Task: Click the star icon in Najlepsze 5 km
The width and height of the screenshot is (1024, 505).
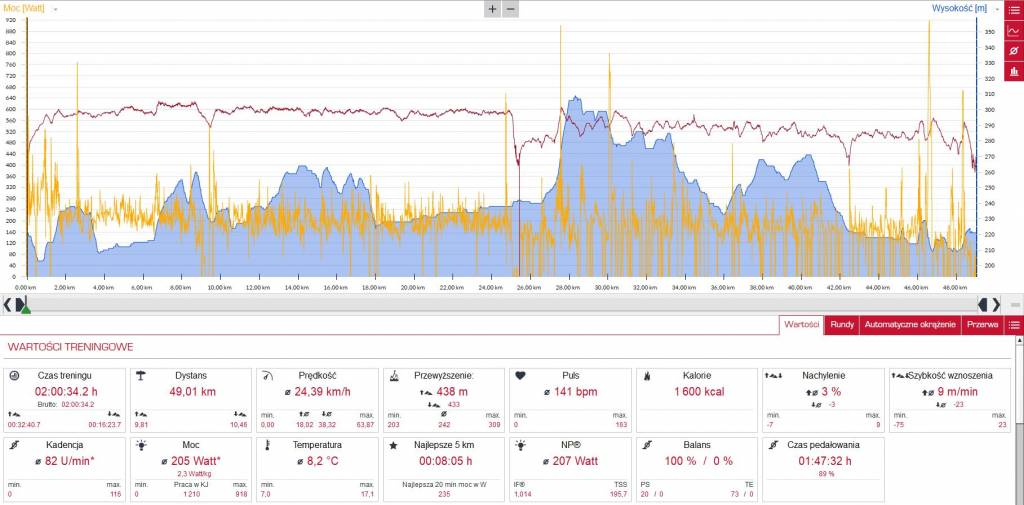Action: [x=393, y=445]
